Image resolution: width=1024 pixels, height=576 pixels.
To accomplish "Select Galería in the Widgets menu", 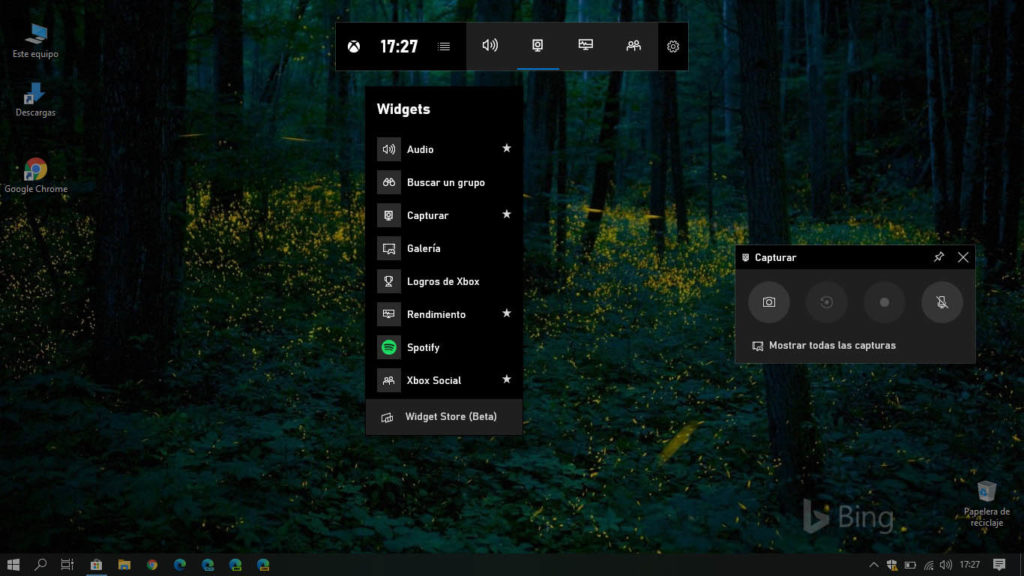I will pyautogui.click(x=423, y=248).
